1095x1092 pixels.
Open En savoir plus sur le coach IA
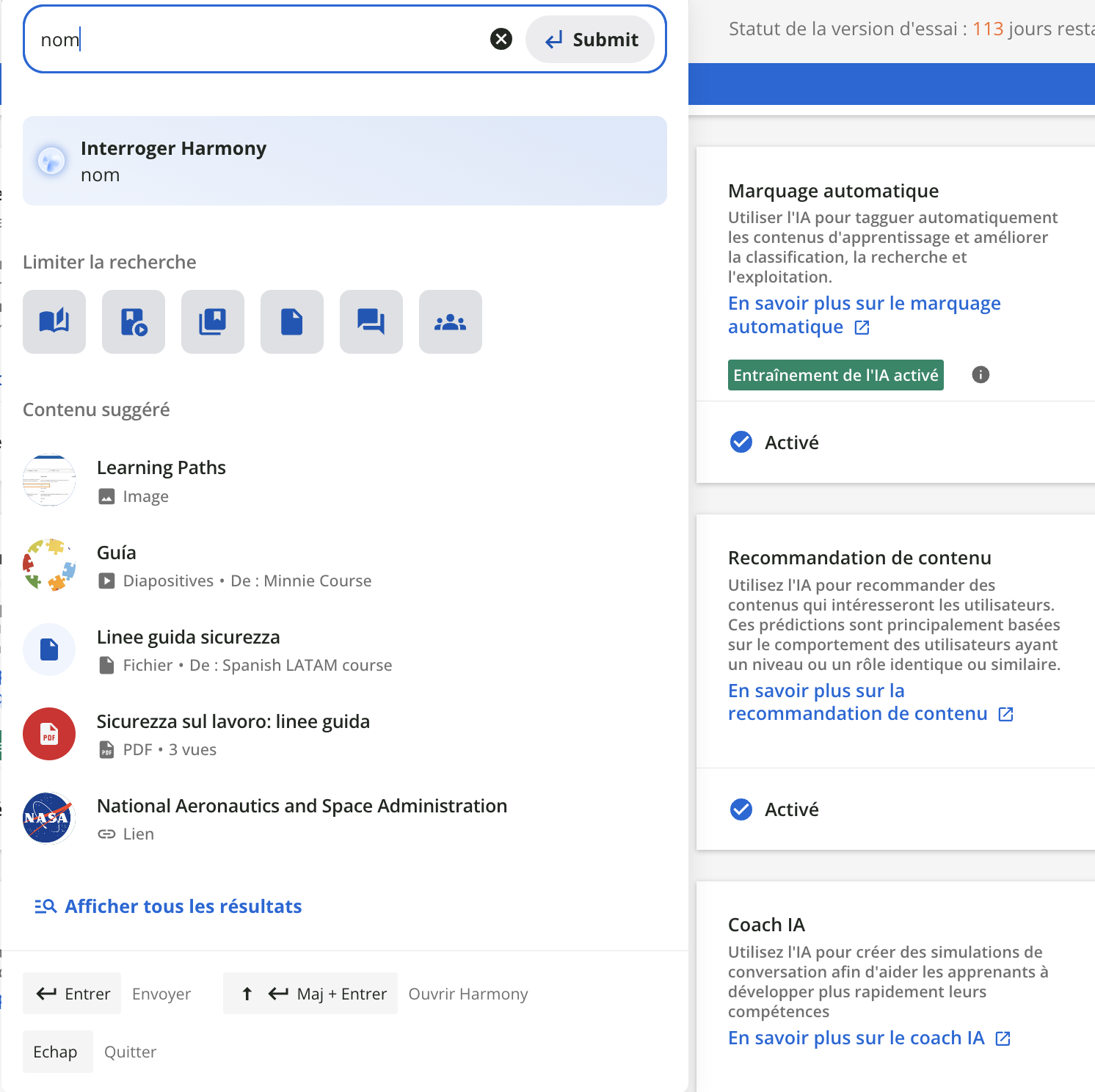pyautogui.click(x=856, y=1038)
